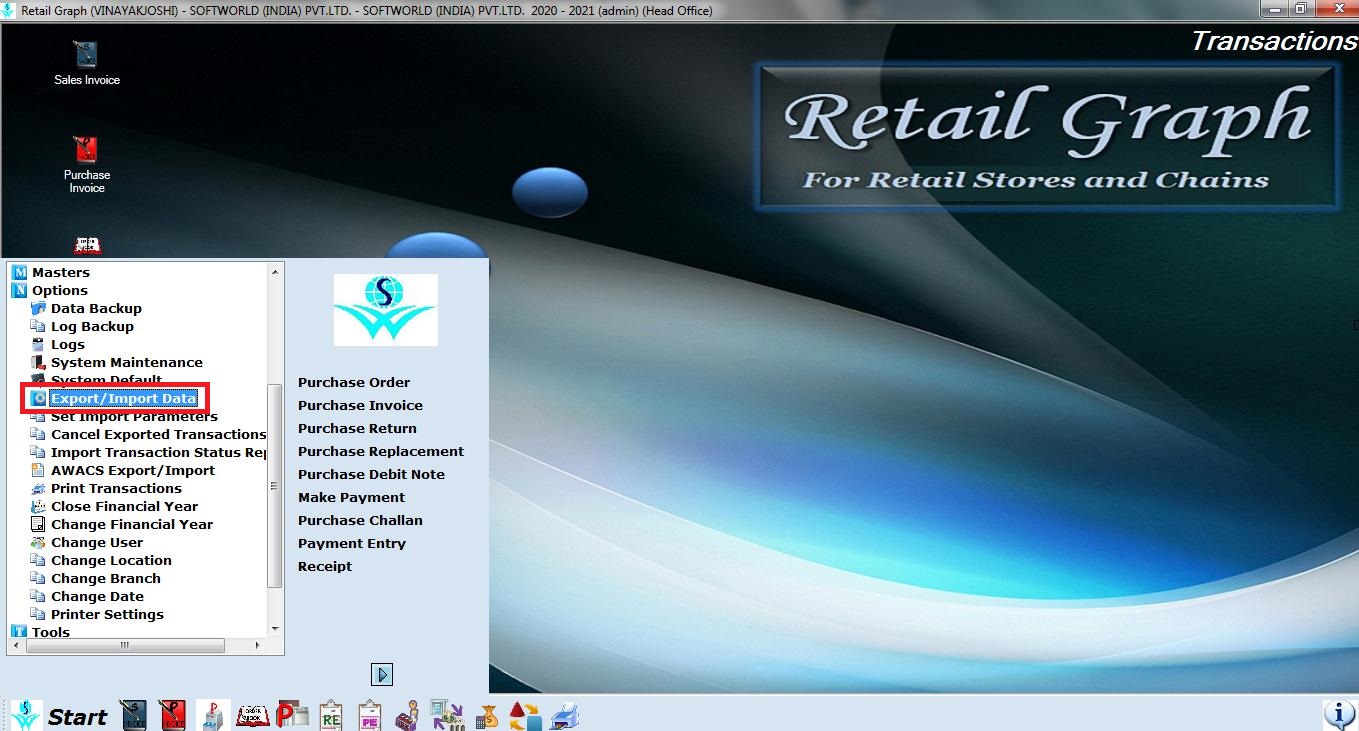Click the RE clipboard icon in toolbar

(331, 715)
